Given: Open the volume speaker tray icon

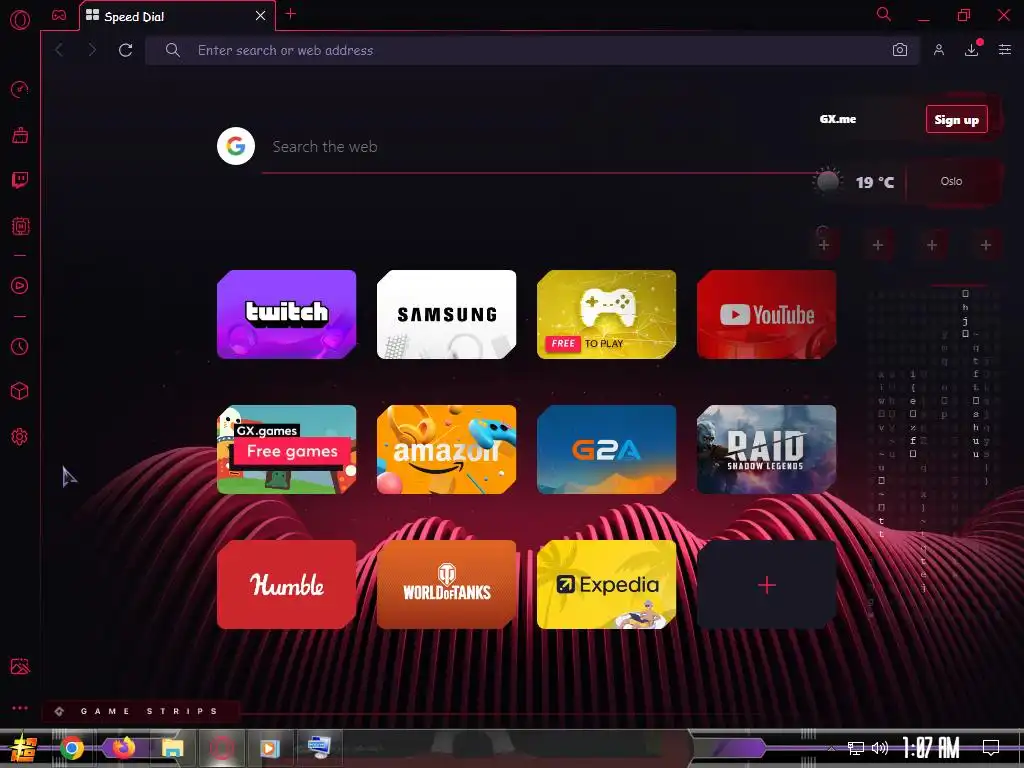Looking at the screenshot, I should 880,748.
